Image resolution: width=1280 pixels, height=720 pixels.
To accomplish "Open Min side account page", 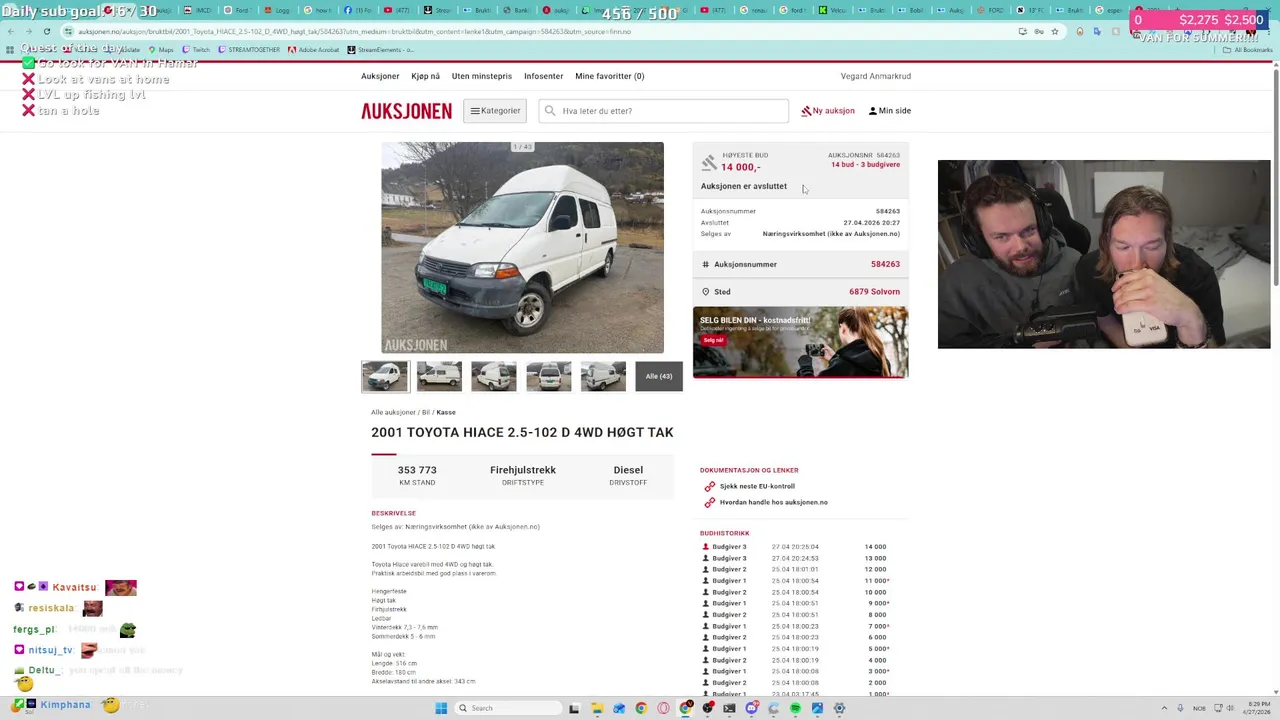I will pyautogui.click(x=890, y=111).
